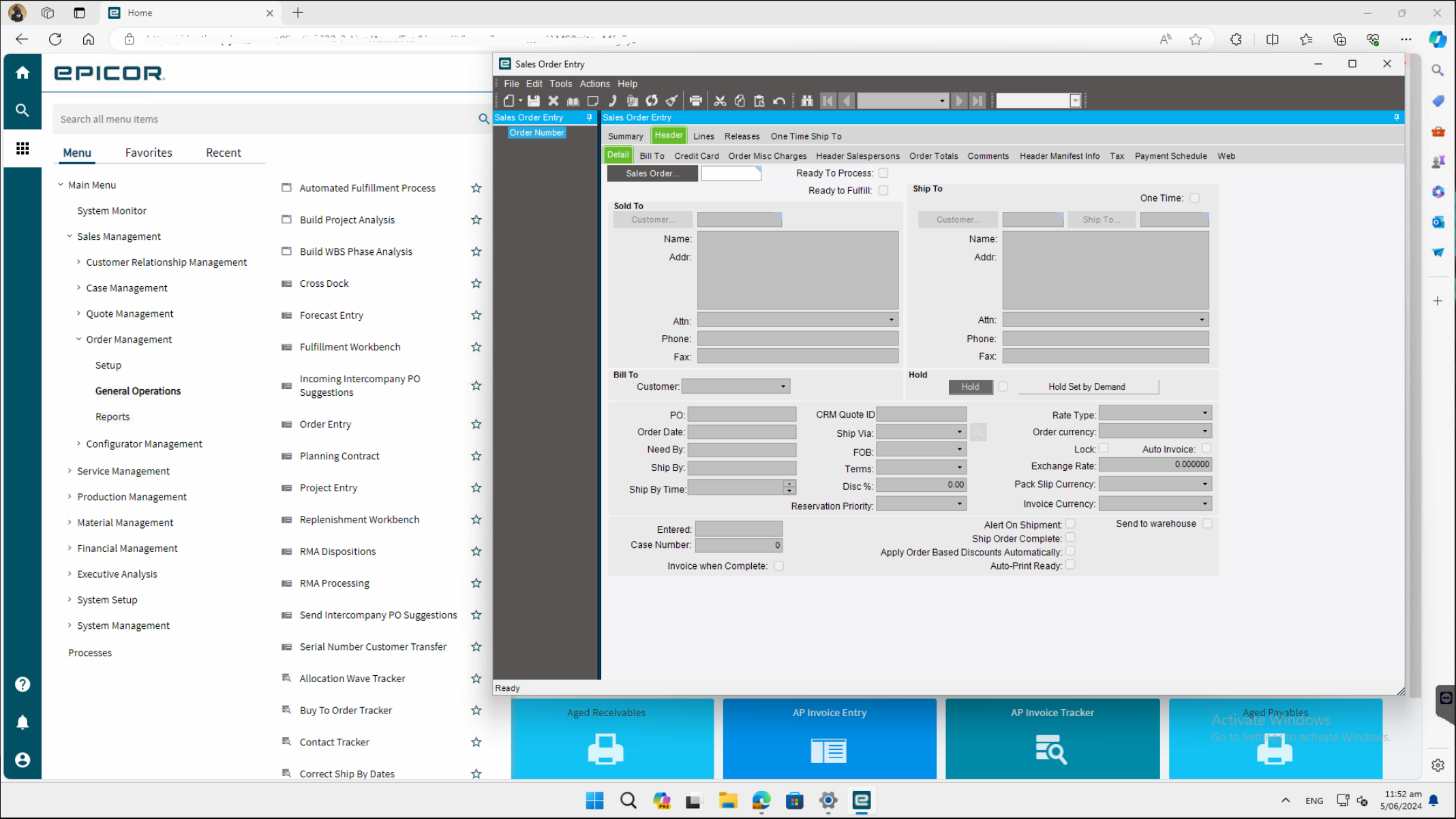Screen dimensions: 1456x819
Task: Click the Save floppy disk icon
Action: pyautogui.click(x=534, y=101)
